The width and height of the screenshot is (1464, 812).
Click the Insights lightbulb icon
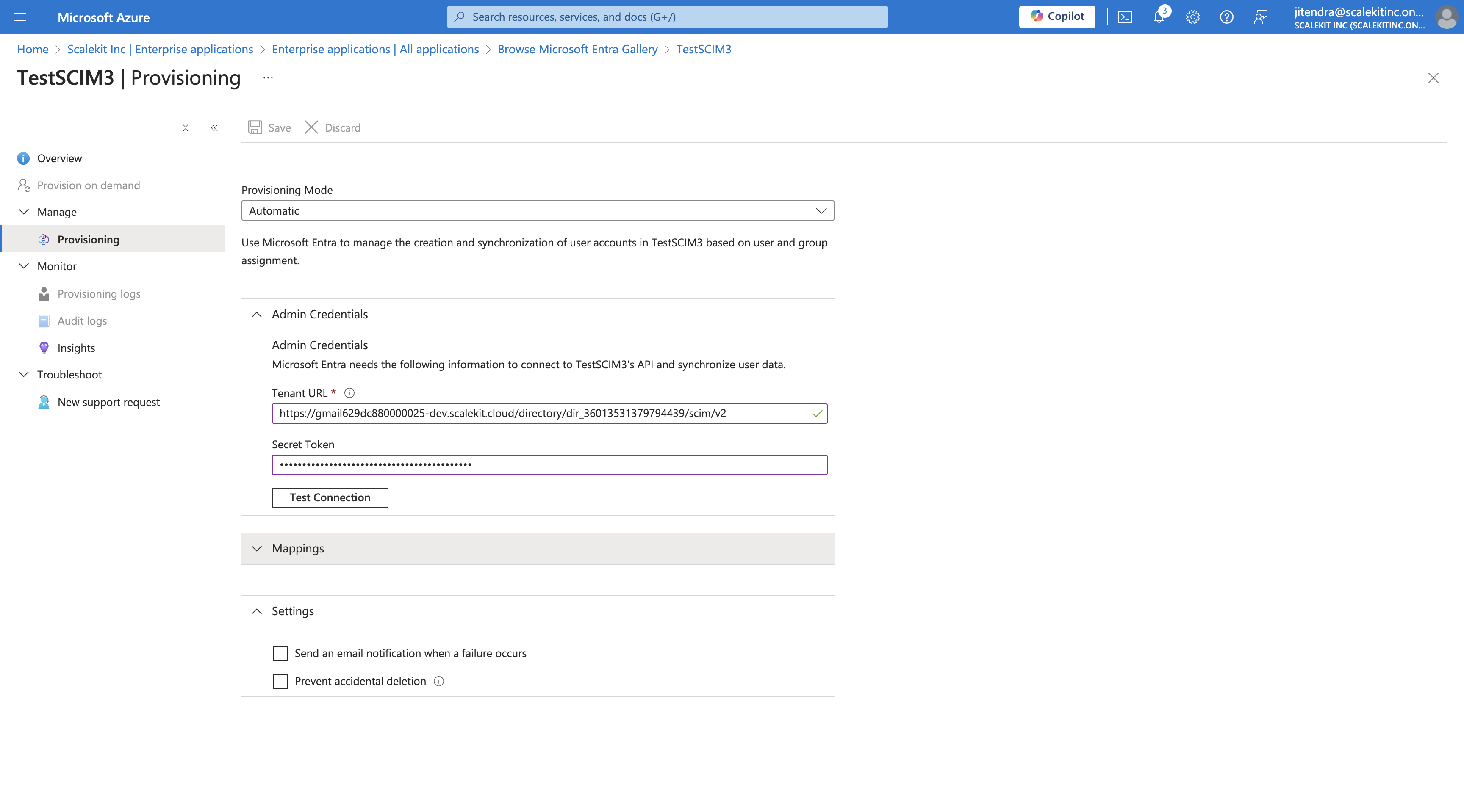[44, 348]
